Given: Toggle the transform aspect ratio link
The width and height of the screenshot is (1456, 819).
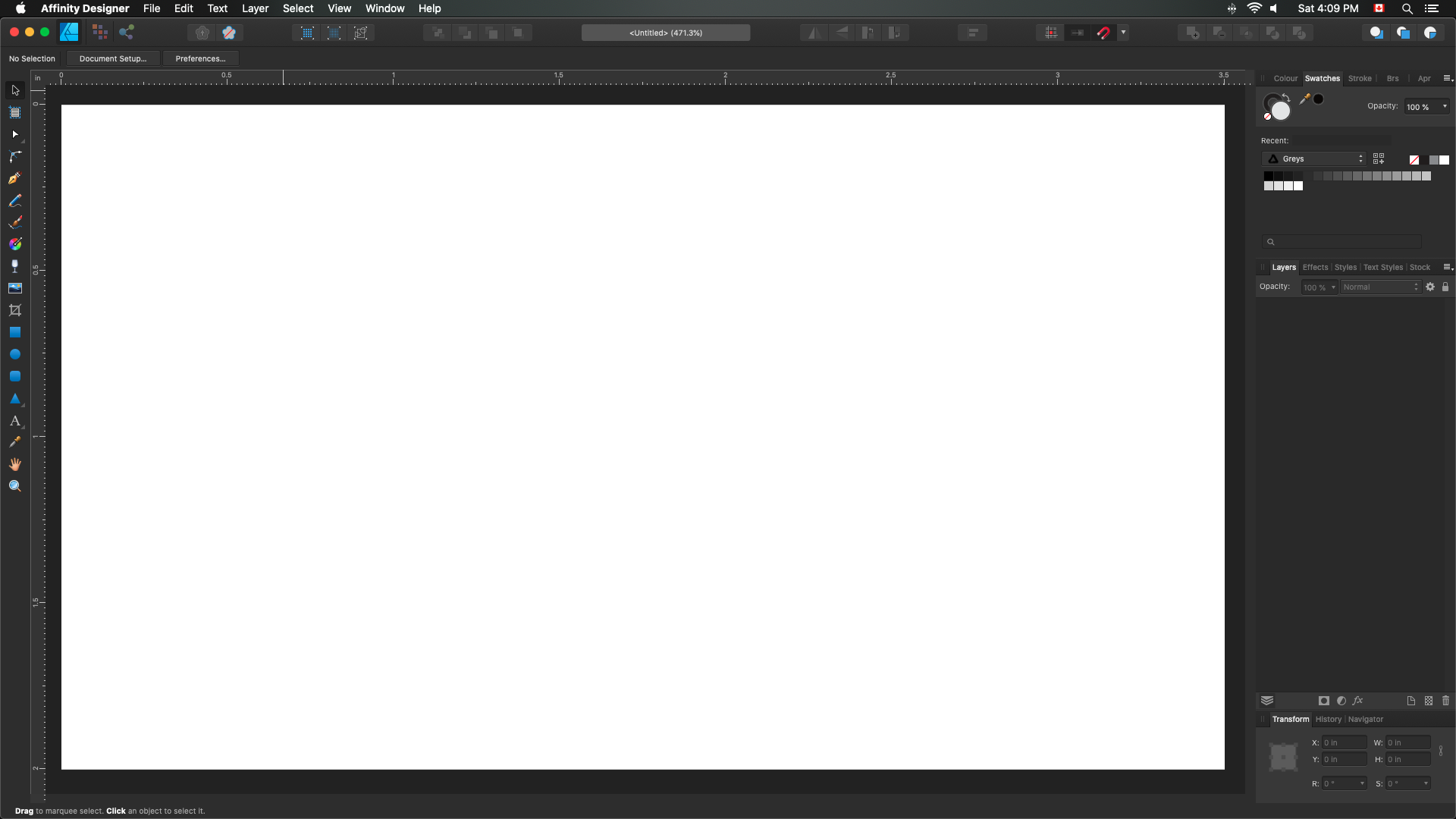Looking at the screenshot, I should pyautogui.click(x=1441, y=751).
